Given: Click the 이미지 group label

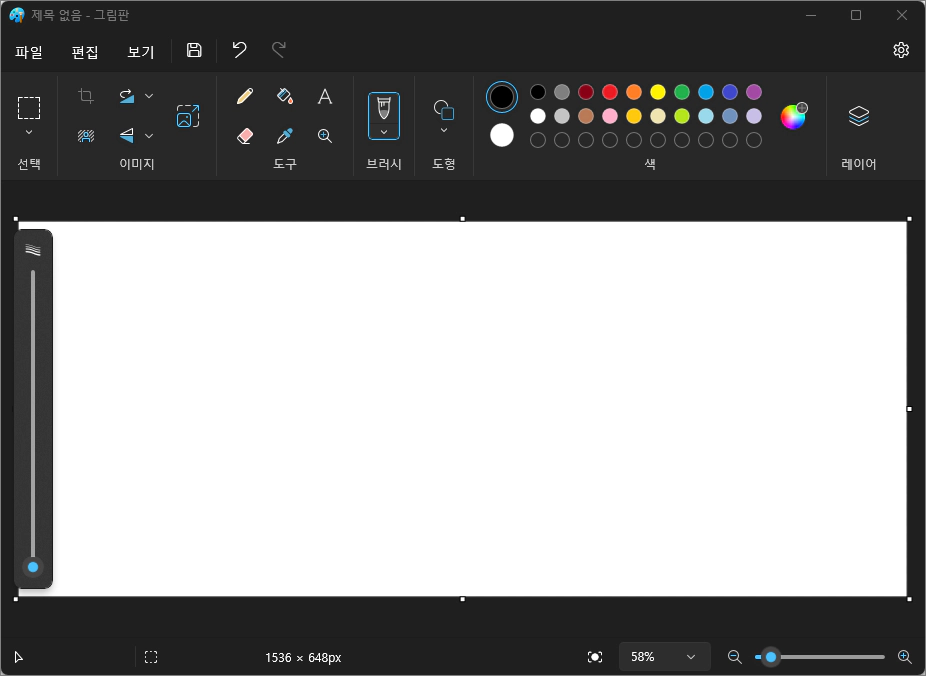Looking at the screenshot, I should [137, 164].
